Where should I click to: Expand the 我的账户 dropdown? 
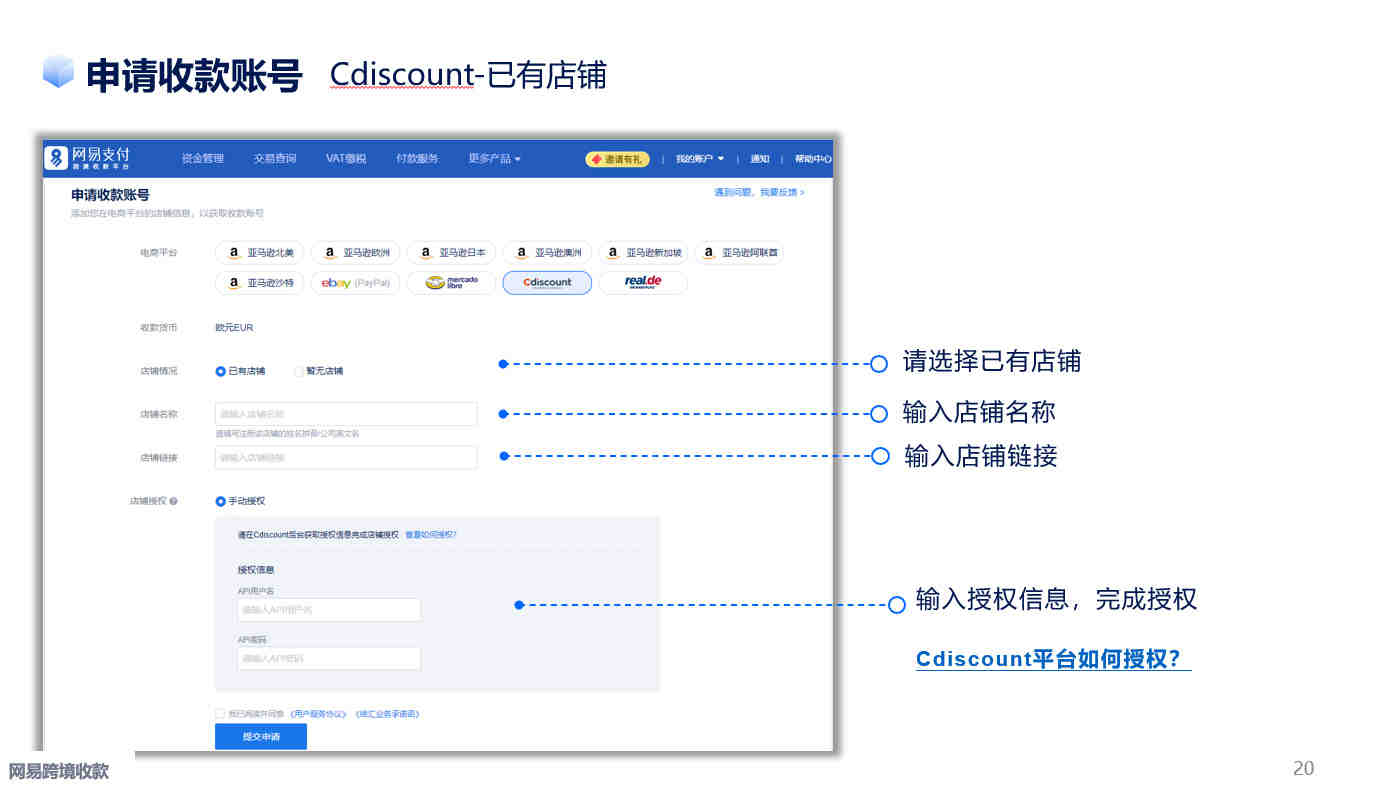click(700, 159)
